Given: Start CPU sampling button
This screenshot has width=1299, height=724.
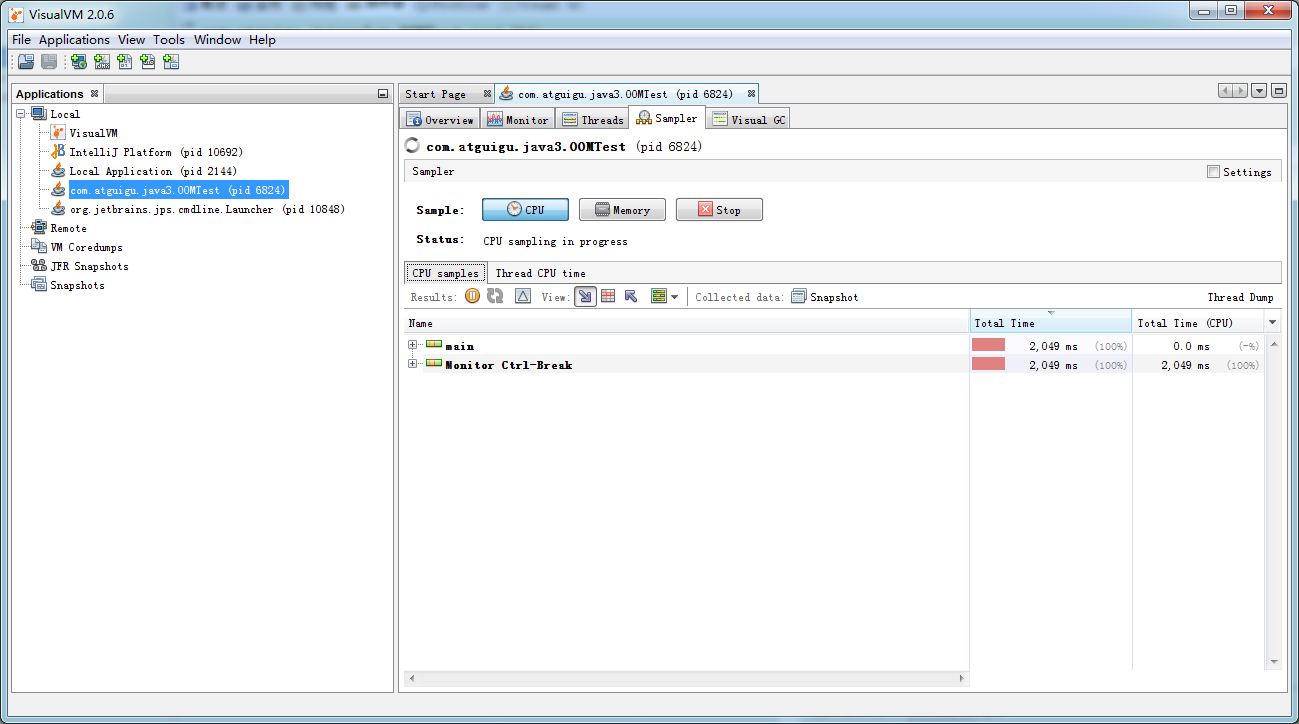Looking at the screenshot, I should pyautogui.click(x=525, y=210).
